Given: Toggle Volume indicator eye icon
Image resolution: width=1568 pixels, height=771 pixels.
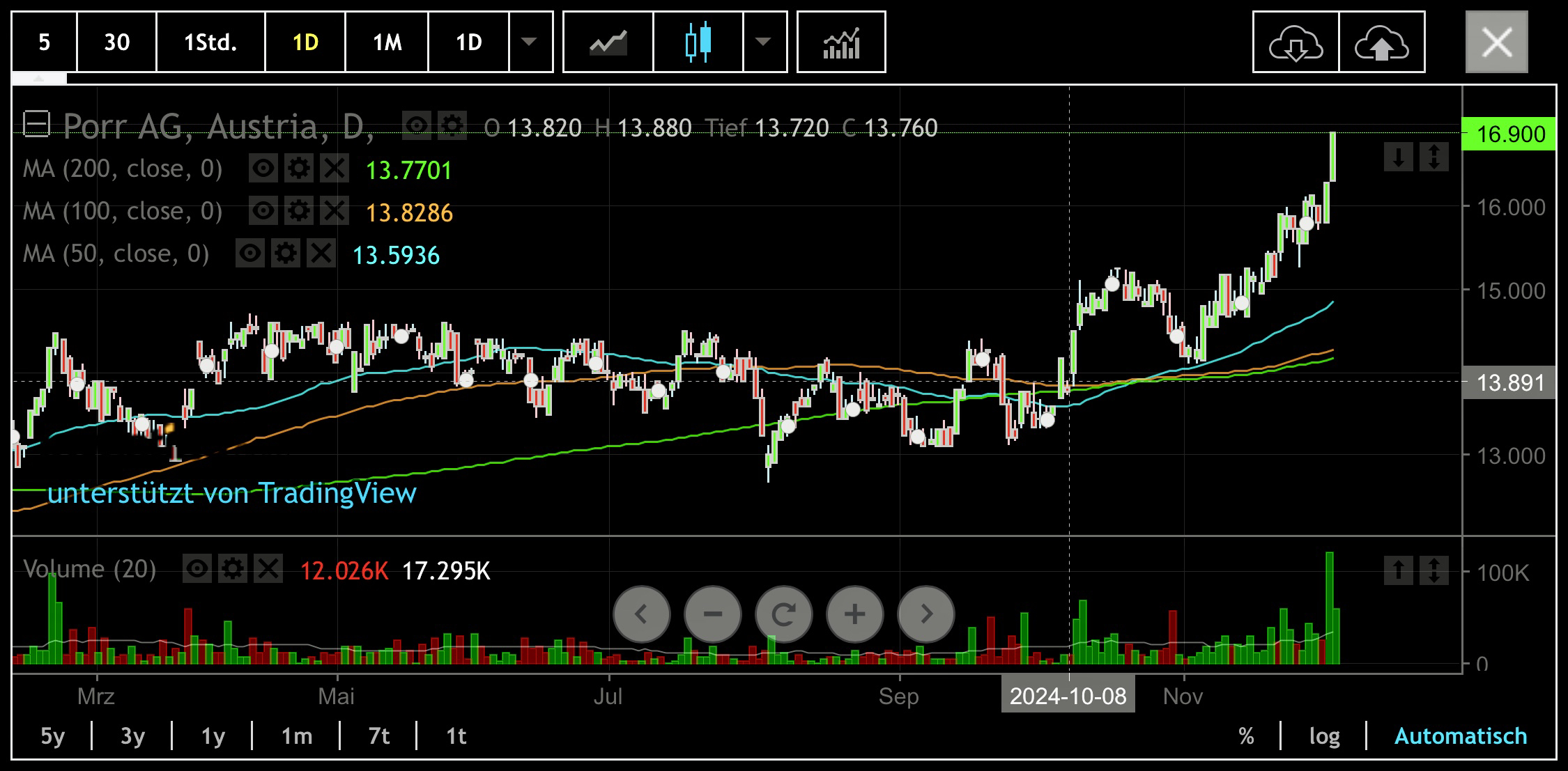Looking at the screenshot, I should (198, 569).
